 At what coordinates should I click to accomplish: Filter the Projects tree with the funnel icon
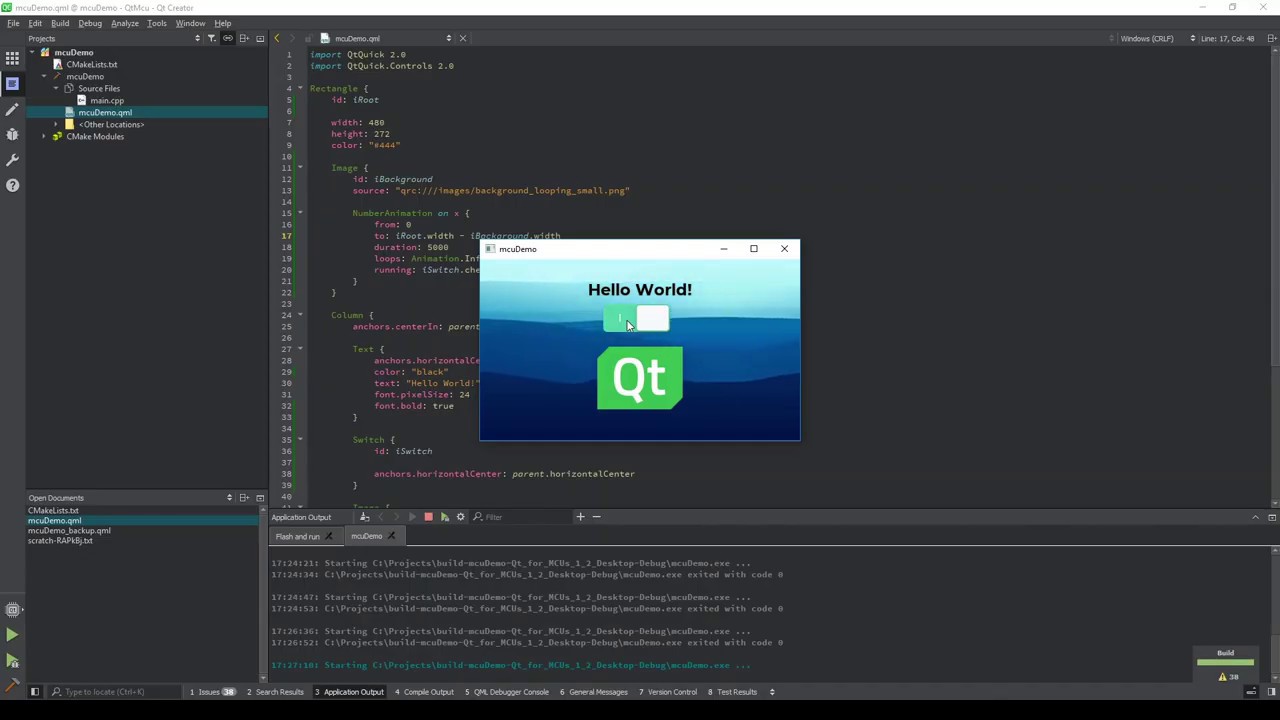[x=211, y=38]
